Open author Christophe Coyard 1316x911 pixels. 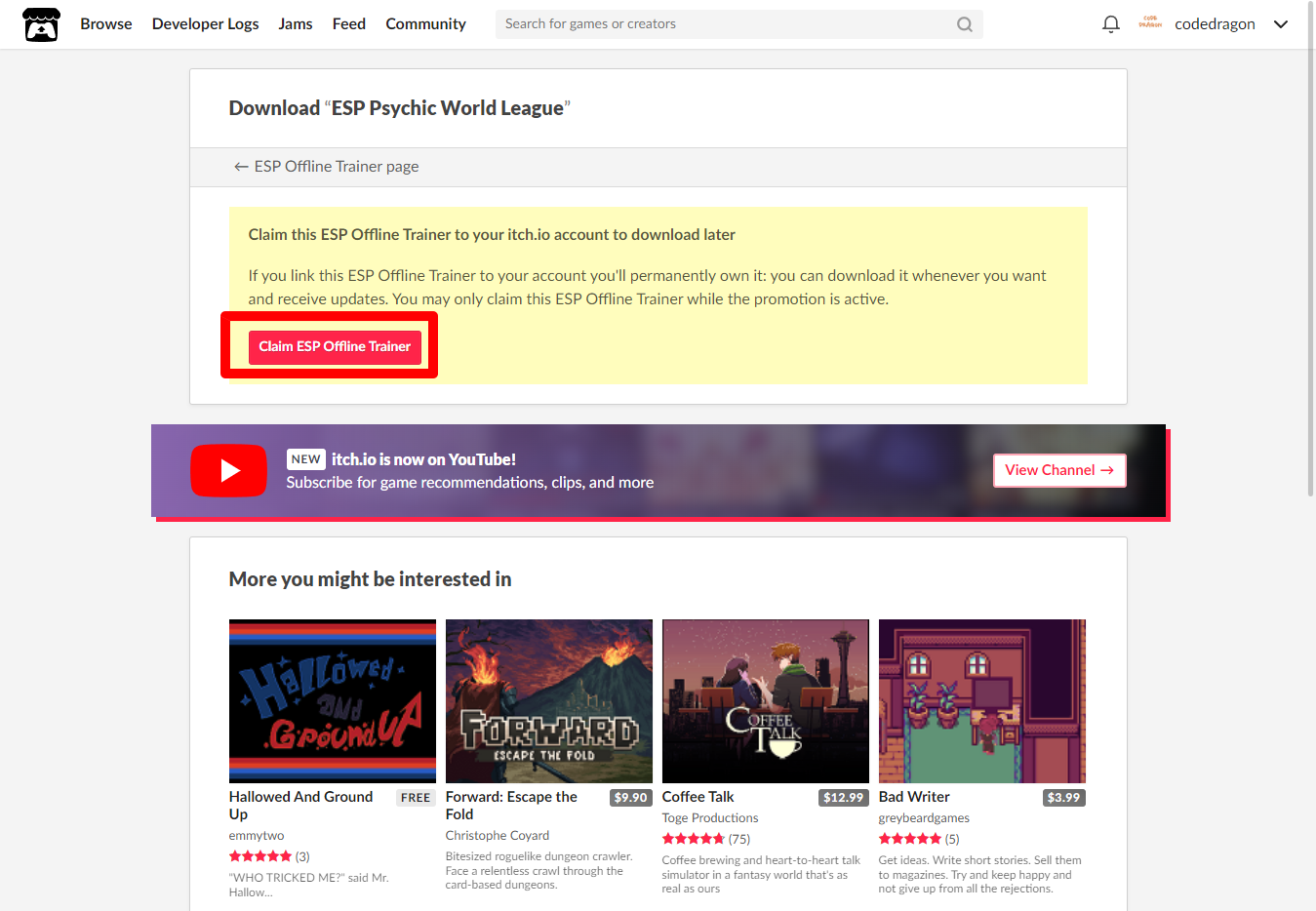[498, 836]
